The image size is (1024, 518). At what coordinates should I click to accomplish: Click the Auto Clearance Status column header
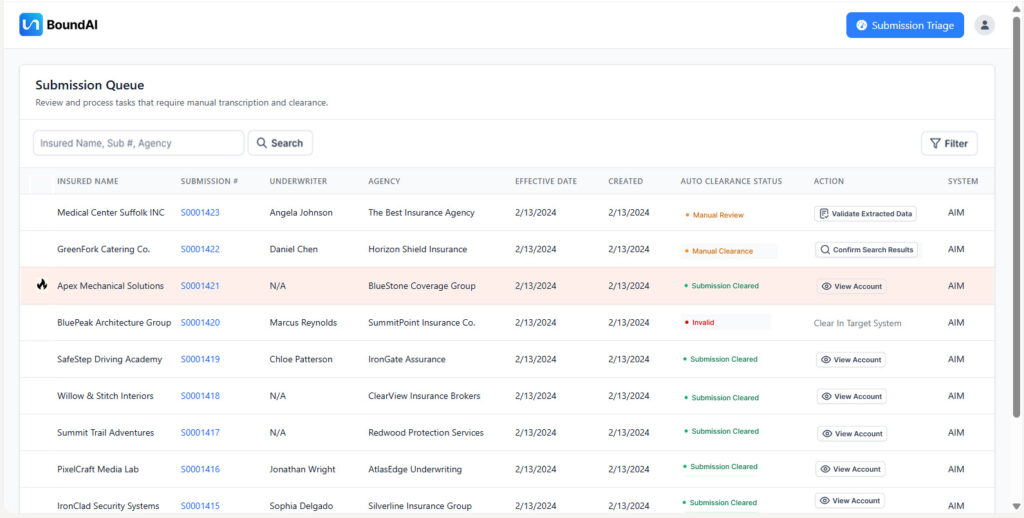pos(731,181)
